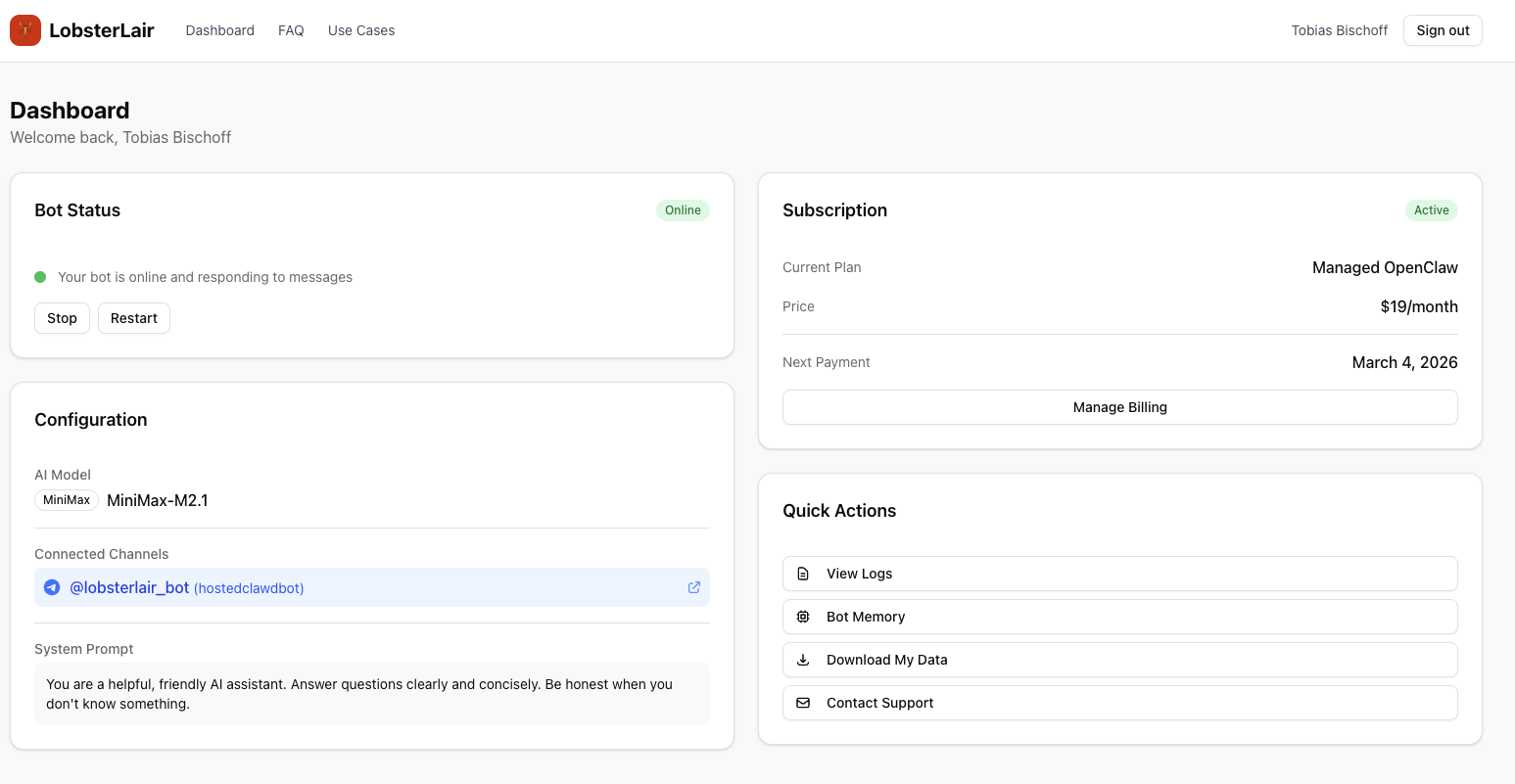Screen dimensions: 1515x784
Task: Click the MiniMax provider tag
Action: [x=67, y=500]
